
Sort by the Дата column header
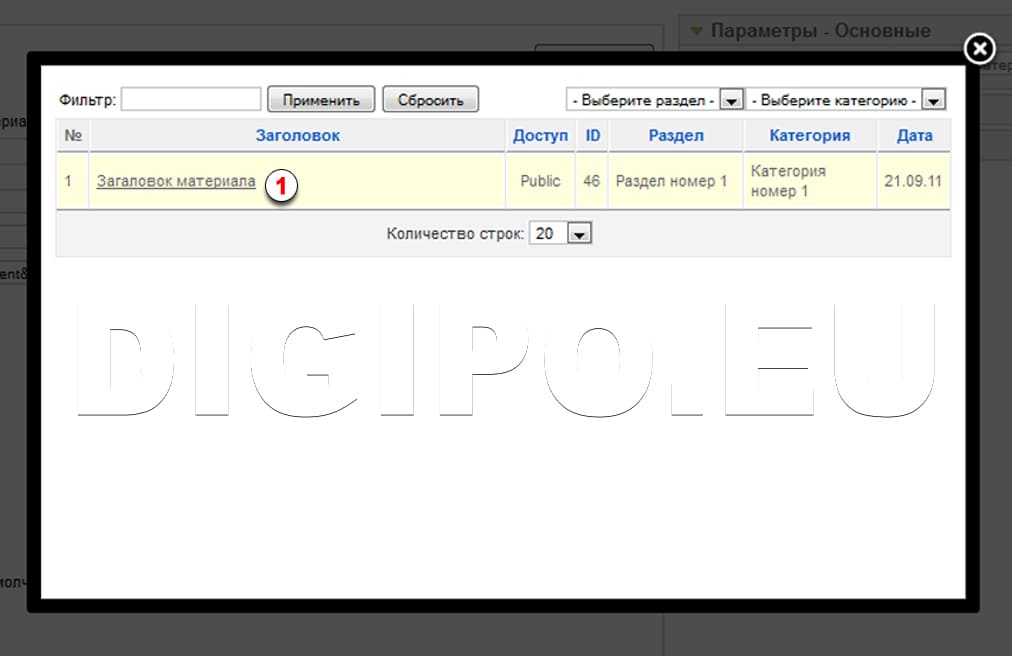pos(914,136)
